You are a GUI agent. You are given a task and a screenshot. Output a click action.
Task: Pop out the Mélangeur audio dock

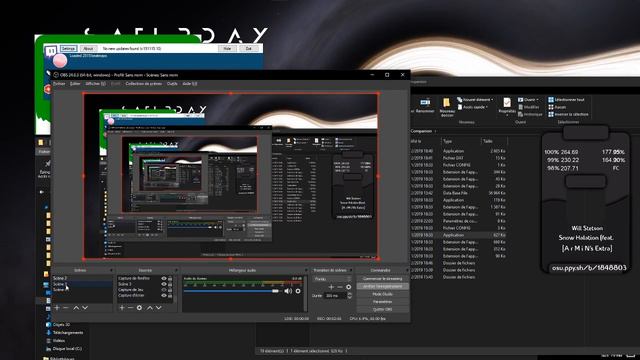coord(306,270)
